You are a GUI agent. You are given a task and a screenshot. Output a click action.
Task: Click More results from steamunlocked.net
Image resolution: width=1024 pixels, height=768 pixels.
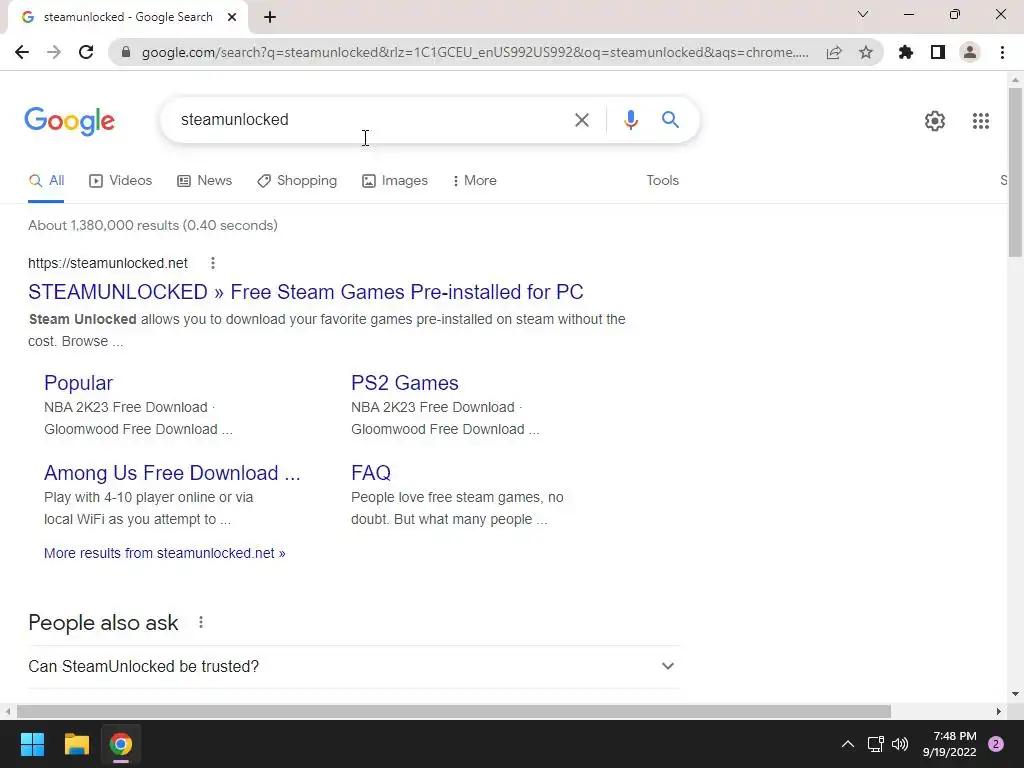(165, 553)
